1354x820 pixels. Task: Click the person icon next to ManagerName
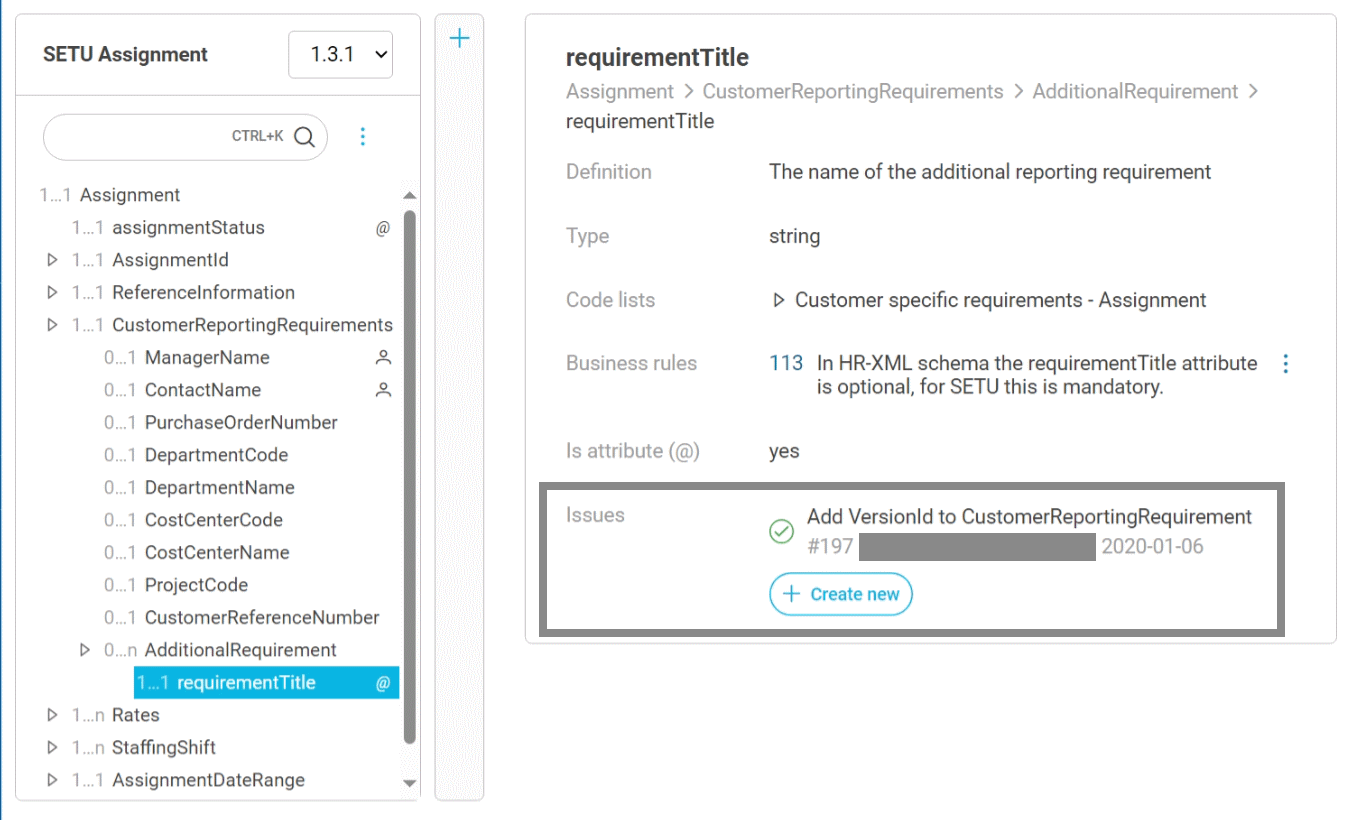coord(383,357)
